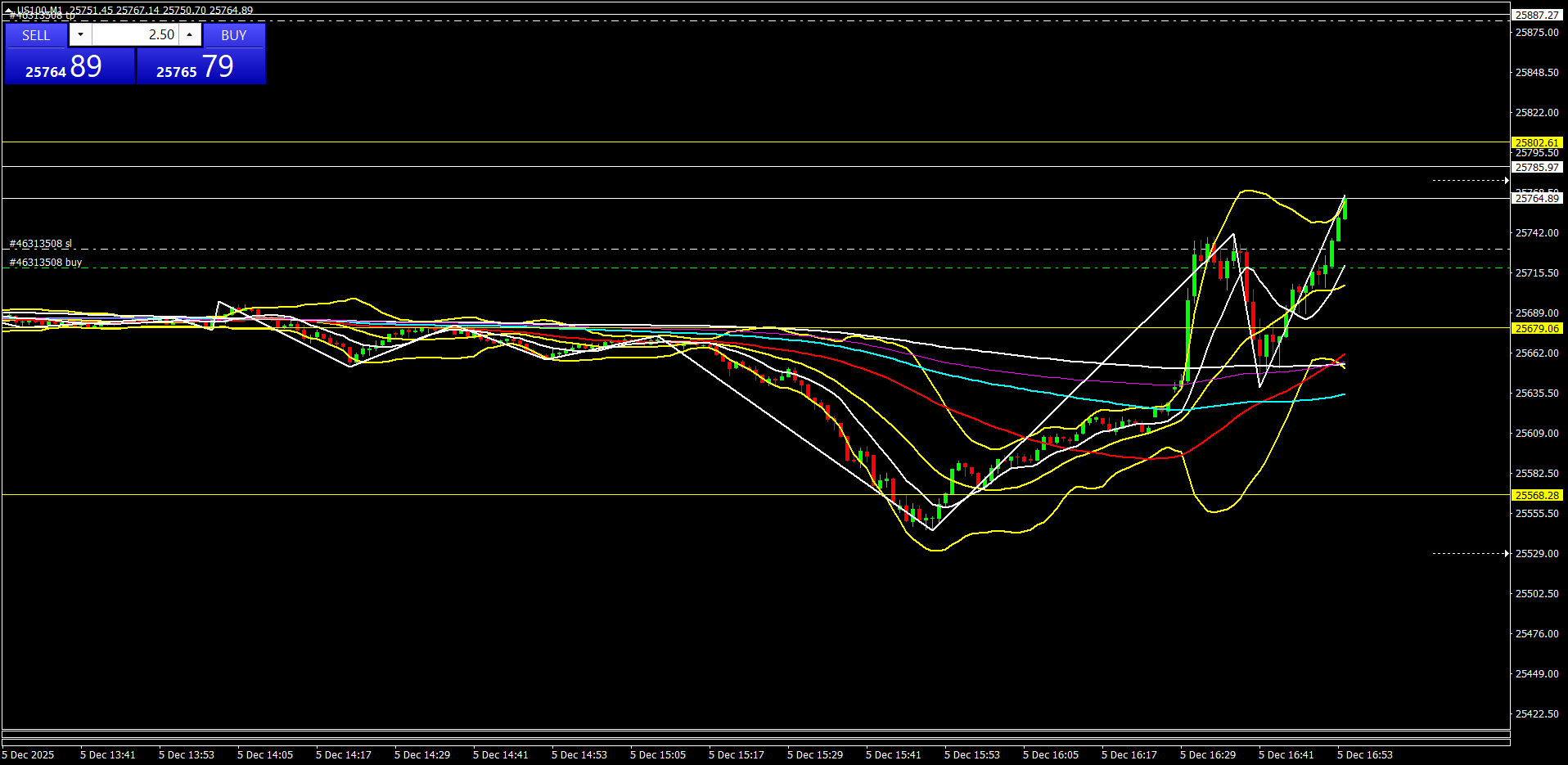This screenshot has width=1568, height=765.
Task: Select the #46313508 buy order label
Action: [45, 263]
